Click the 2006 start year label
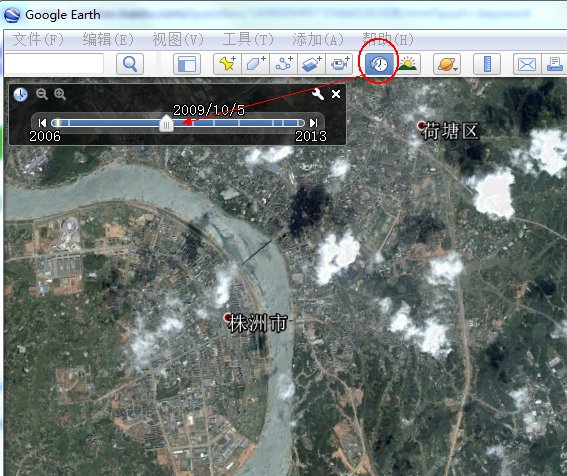The height and width of the screenshot is (476, 567). tap(45, 136)
